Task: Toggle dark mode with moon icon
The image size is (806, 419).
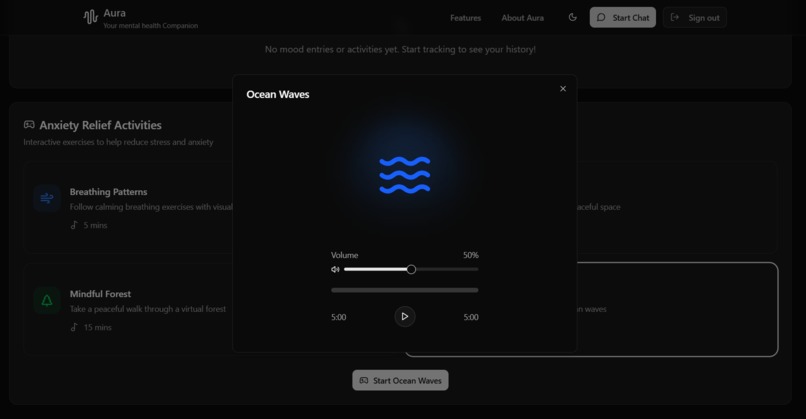Action: [x=573, y=17]
